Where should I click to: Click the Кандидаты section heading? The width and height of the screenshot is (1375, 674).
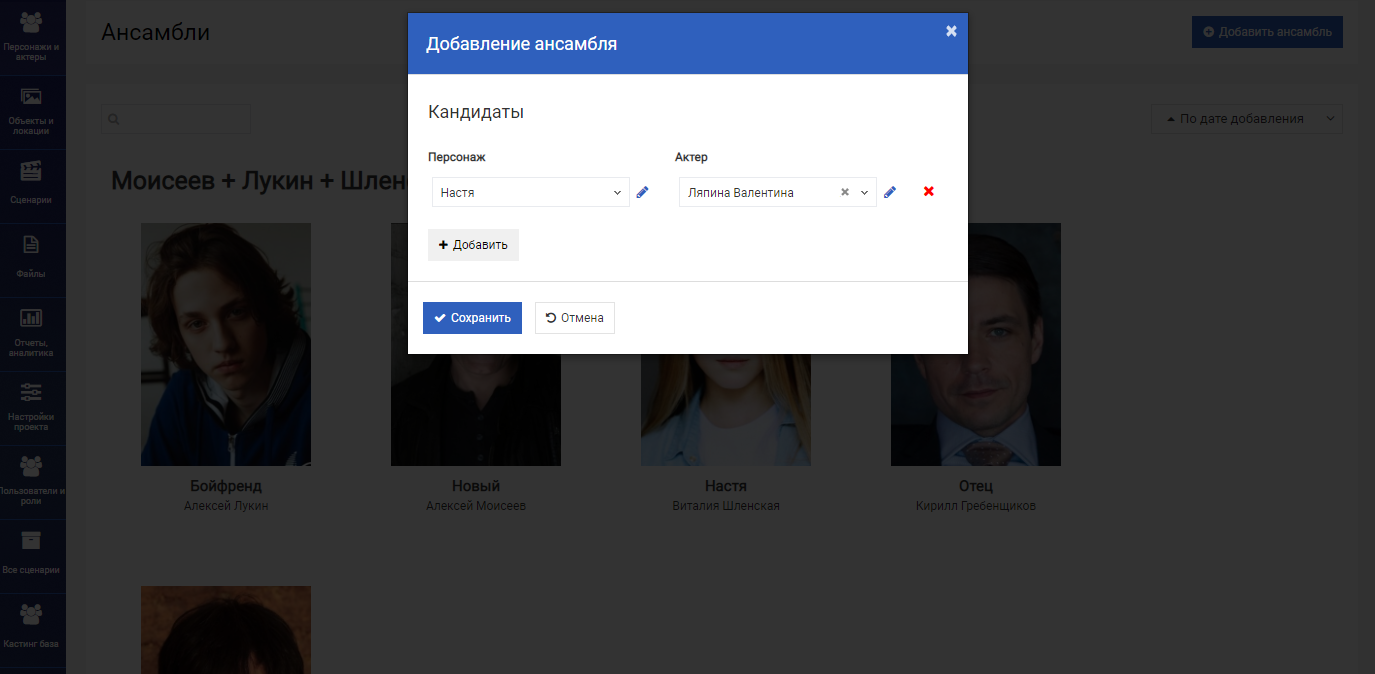point(476,112)
